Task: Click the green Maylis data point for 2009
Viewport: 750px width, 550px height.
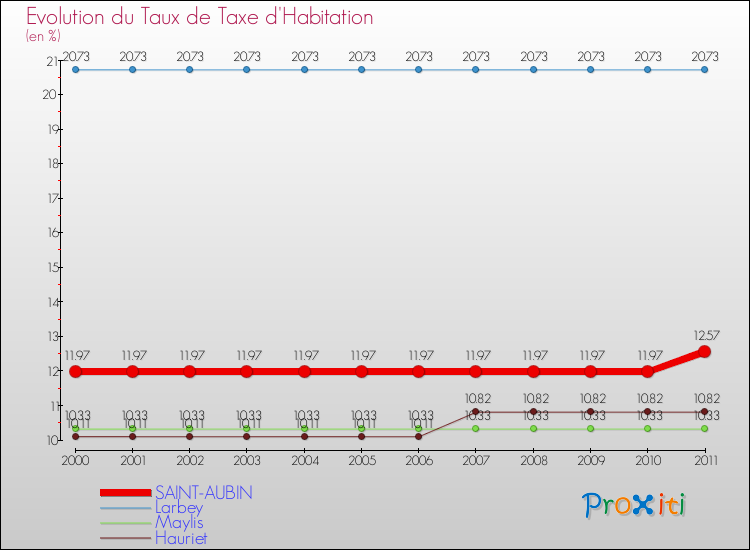Action: tap(590, 429)
